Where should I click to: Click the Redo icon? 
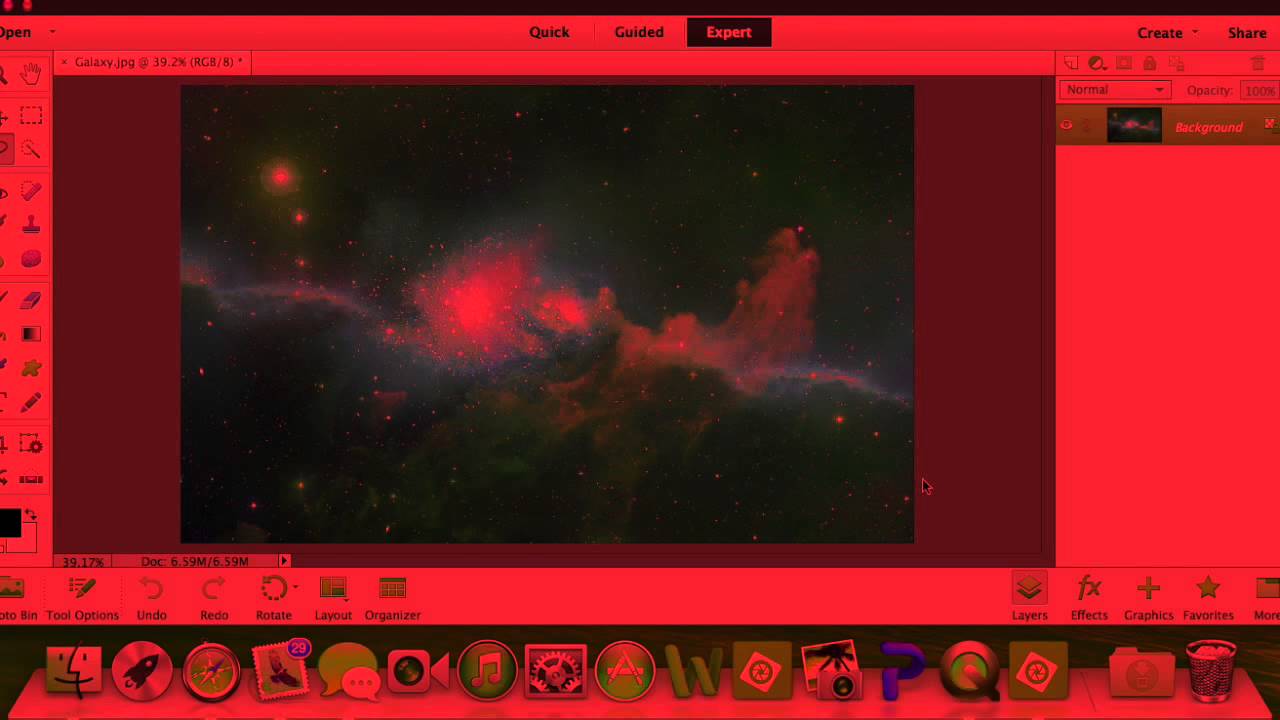tap(213, 588)
